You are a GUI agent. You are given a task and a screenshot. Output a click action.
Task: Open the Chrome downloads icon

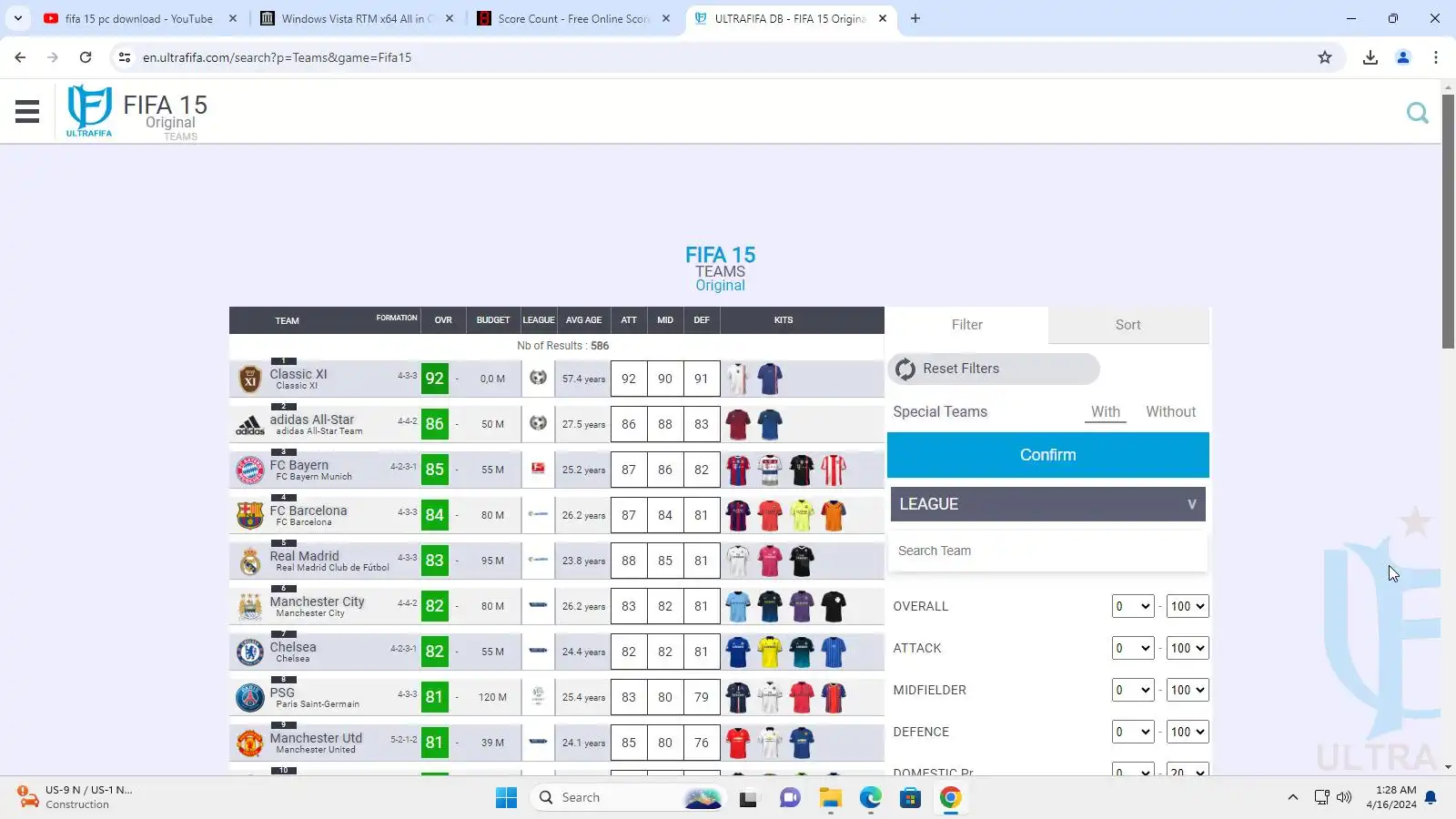[x=1370, y=57]
